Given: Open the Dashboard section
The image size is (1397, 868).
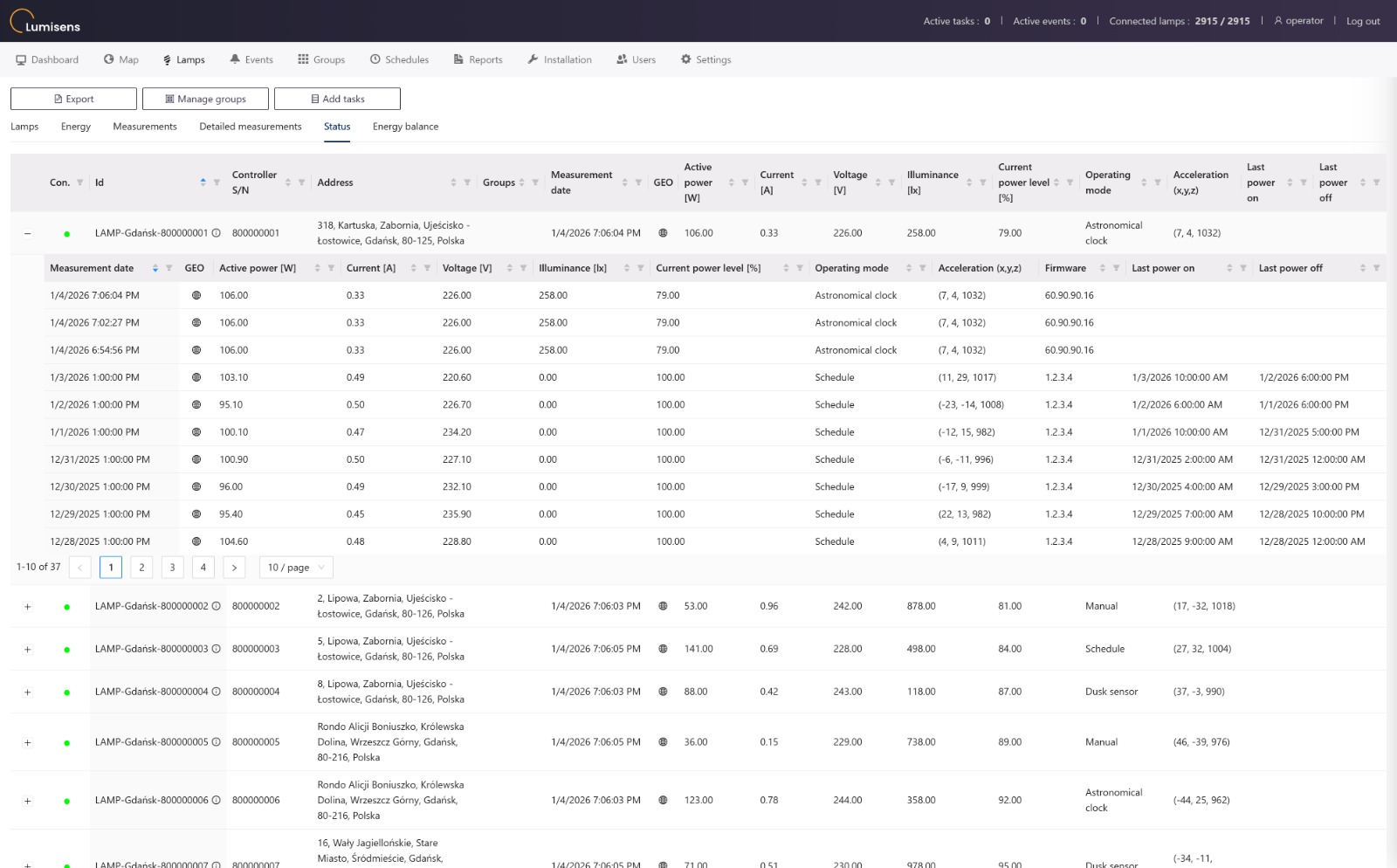Looking at the screenshot, I should 47,59.
